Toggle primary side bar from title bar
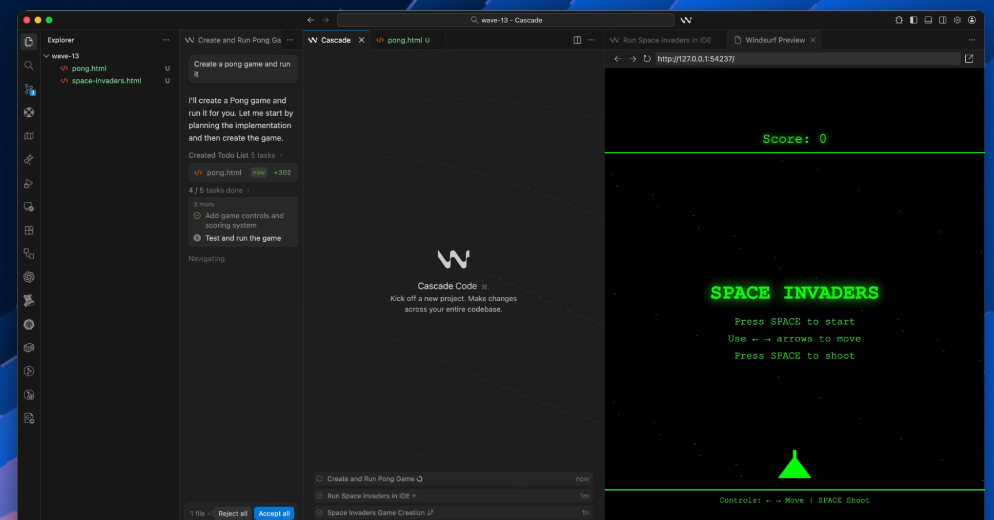Image resolution: width=994 pixels, height=520 pixels. pyautogui.click(x=913, y=20)
